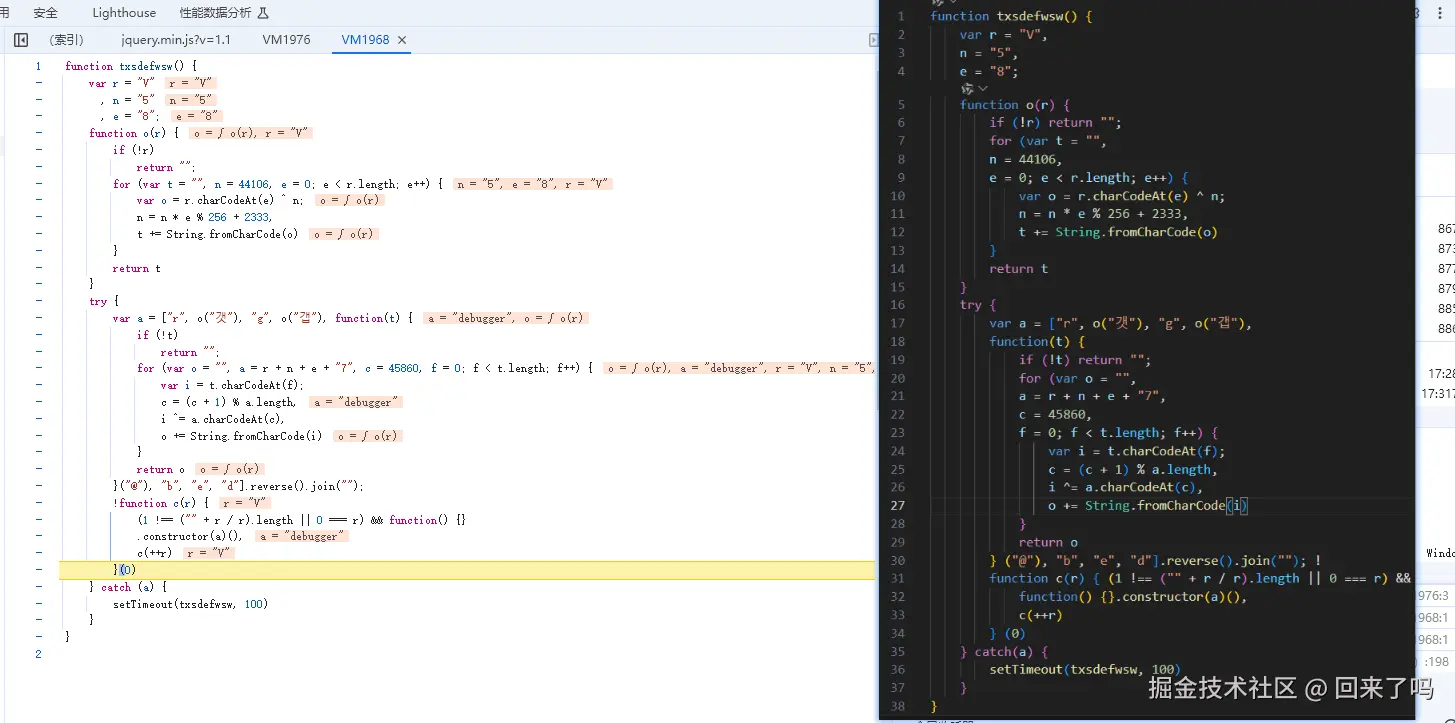The image size is (1455, 723).
Task: Click line number 37 in dark editor
Action: [x=898, y=688]
